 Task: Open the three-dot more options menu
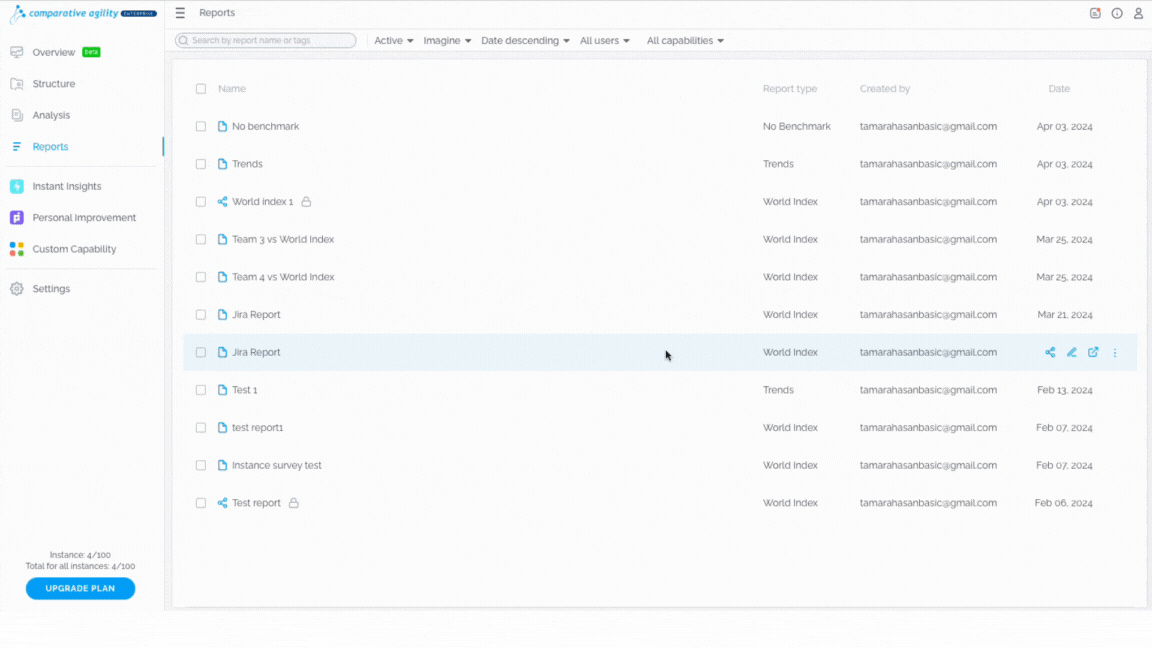tap(1115, 353)
